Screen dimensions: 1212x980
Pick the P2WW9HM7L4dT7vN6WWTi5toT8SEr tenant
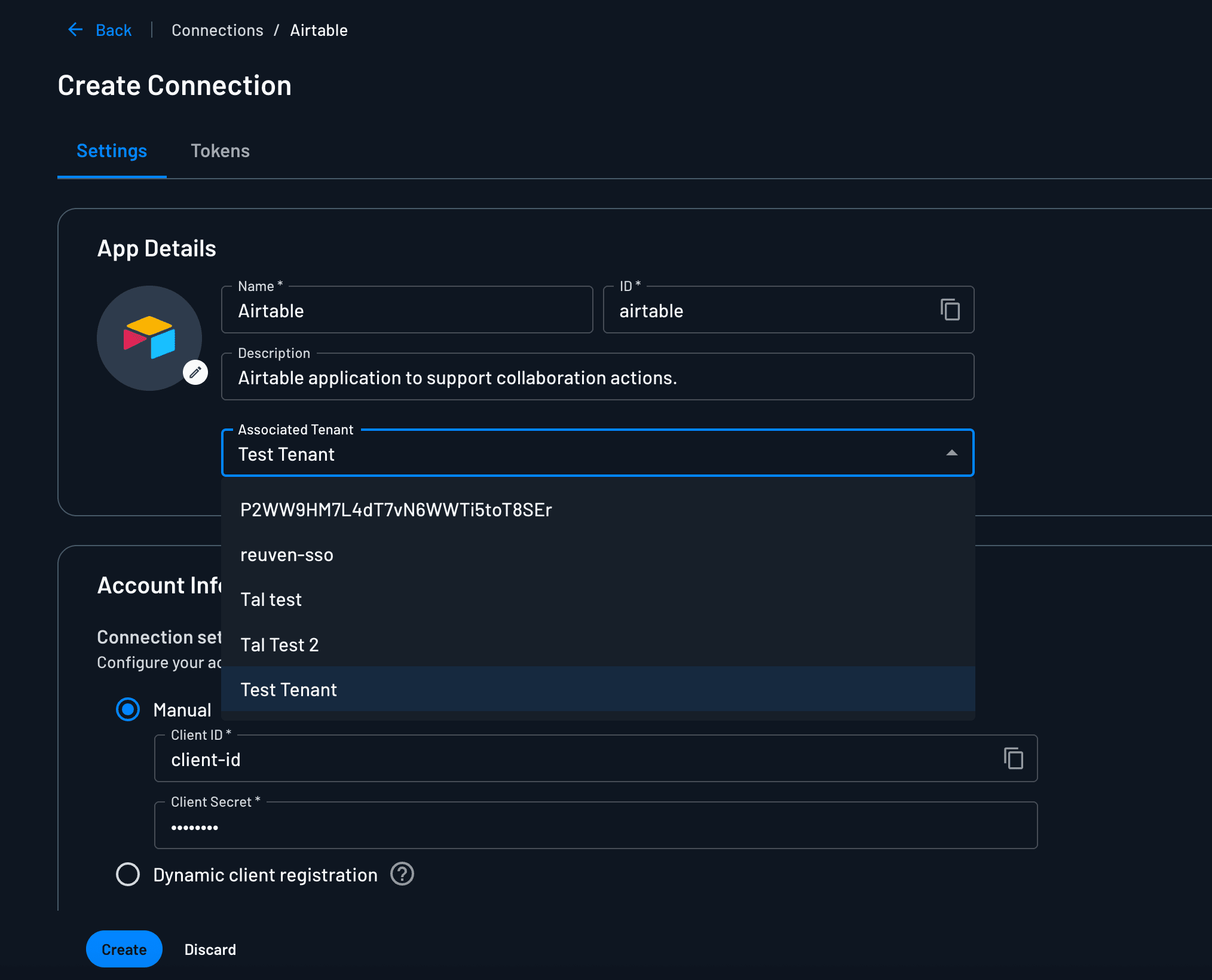coord(396,510)
